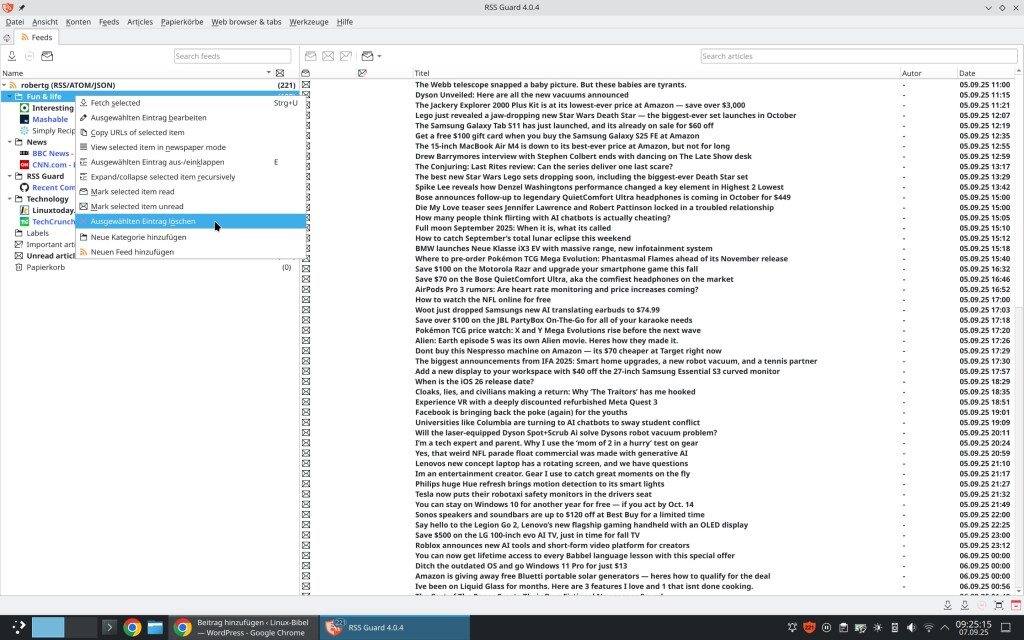The height and width of the screenshot is (640, 1024).
Task: Click the RSS Guard status bar fullscreen icon
Action: coord(999,605)
